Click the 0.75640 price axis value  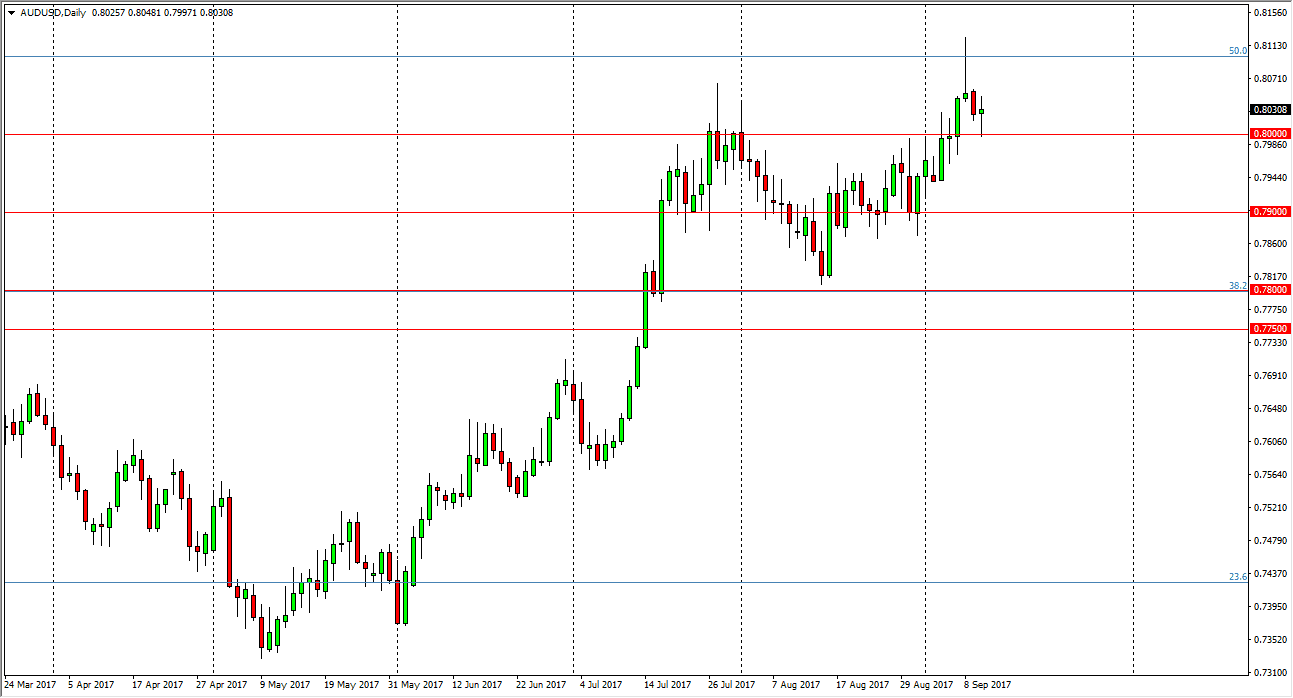pos(1270,474)
